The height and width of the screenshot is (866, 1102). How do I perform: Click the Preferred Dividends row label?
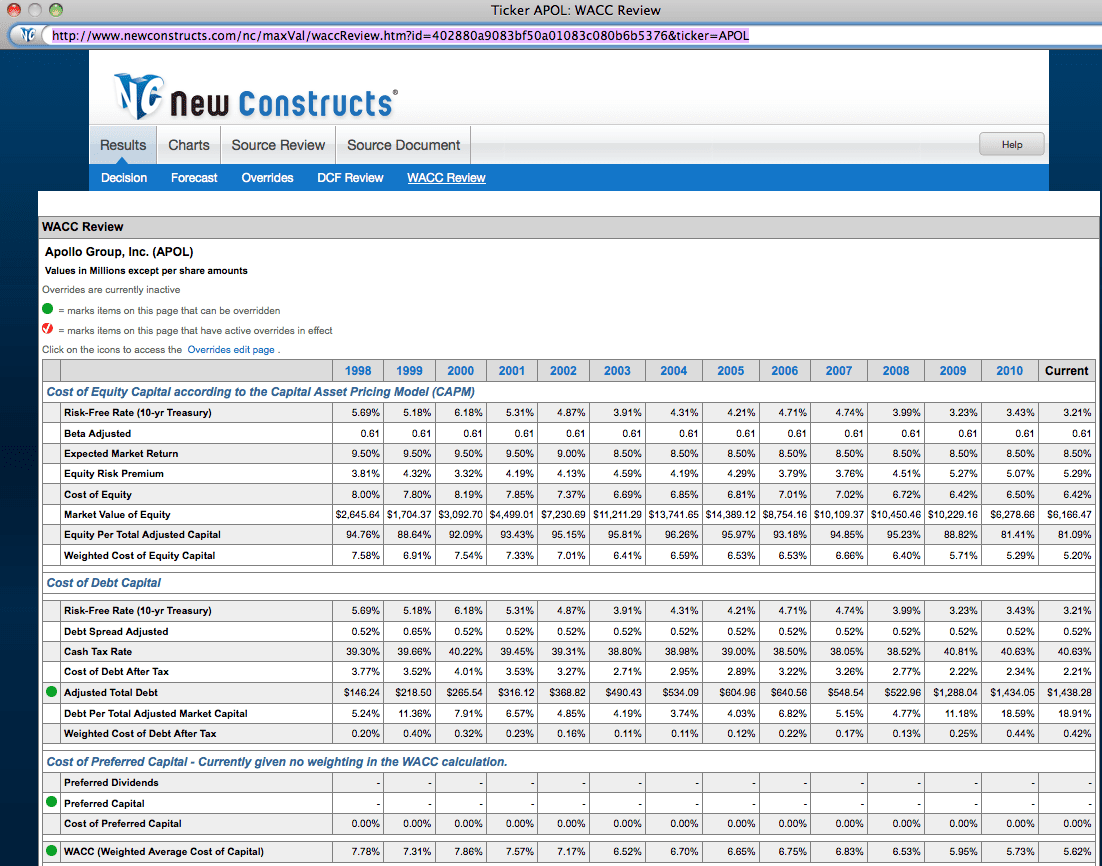point(111,782)
